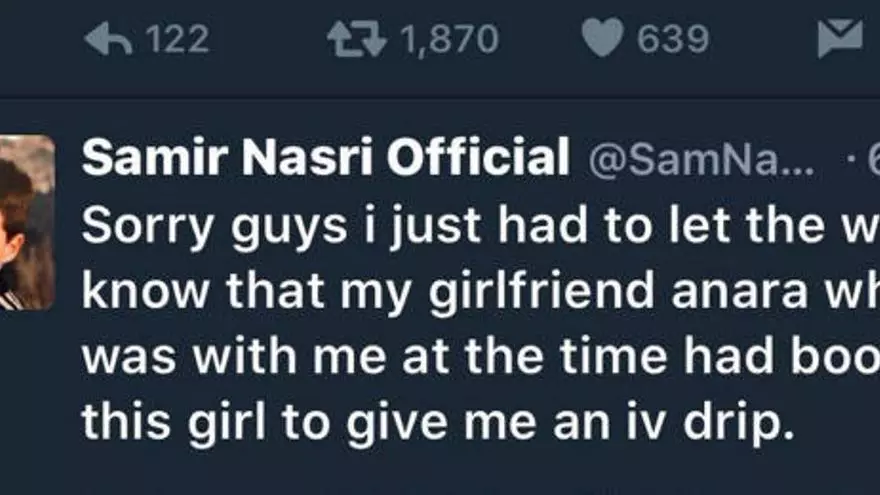Open the Samir Nasri Official profile name
Image resolution: width=880 pixels, height=495 pixels.
click(325, 158)
